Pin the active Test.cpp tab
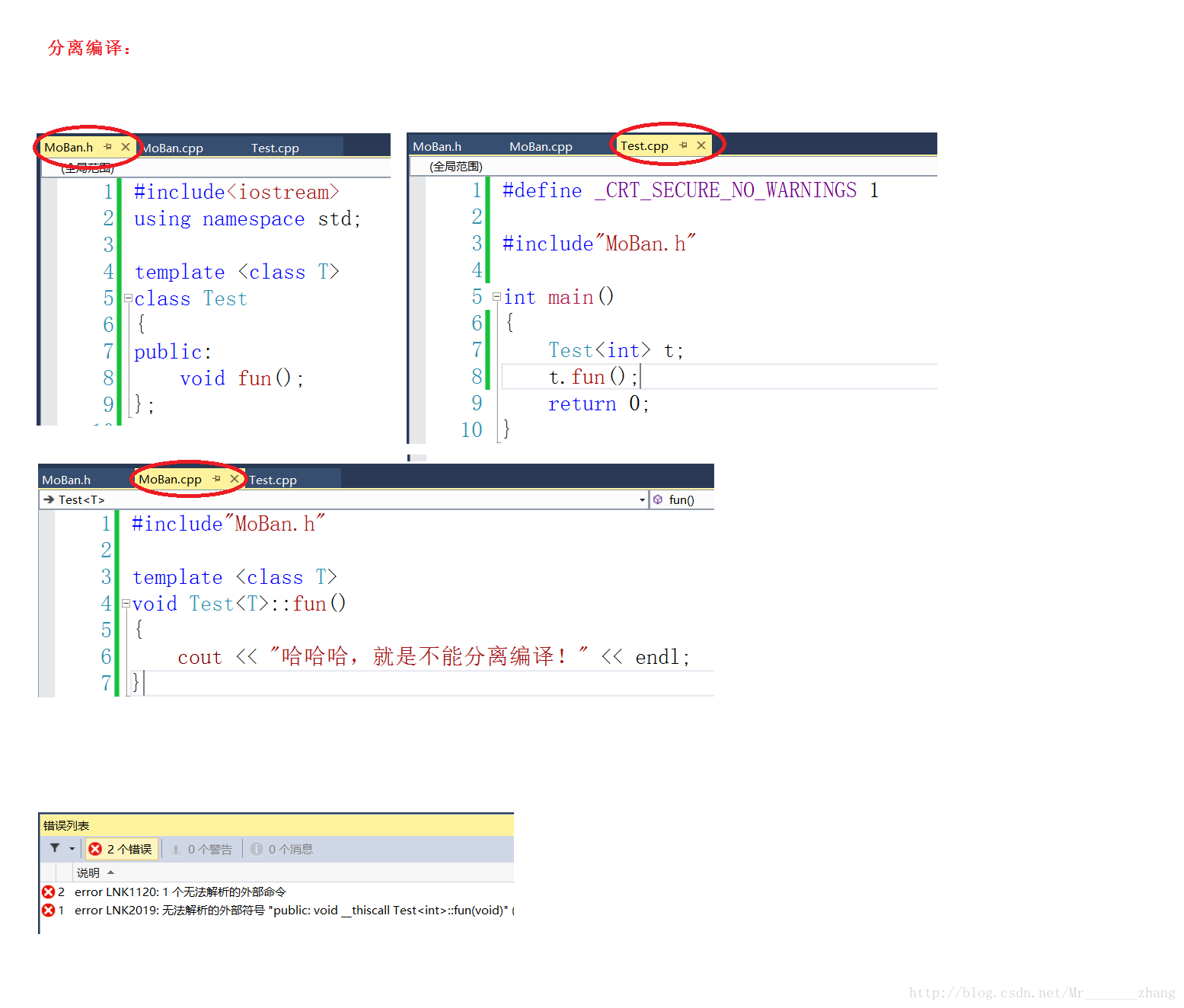The height and width of the screenshot is (1008, 1184). coord(683,145)
